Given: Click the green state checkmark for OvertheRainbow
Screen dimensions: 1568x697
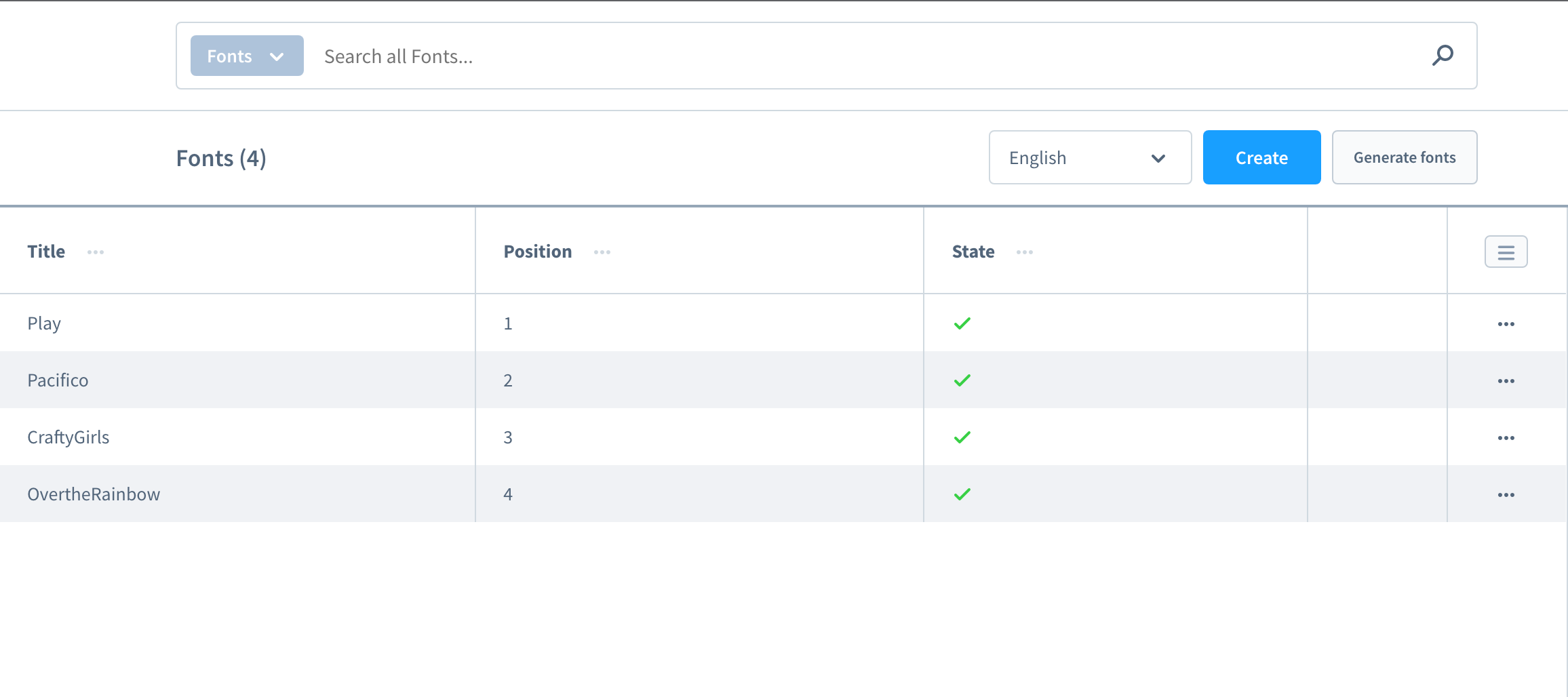Looking at the screenshot, I should (962, 494).
